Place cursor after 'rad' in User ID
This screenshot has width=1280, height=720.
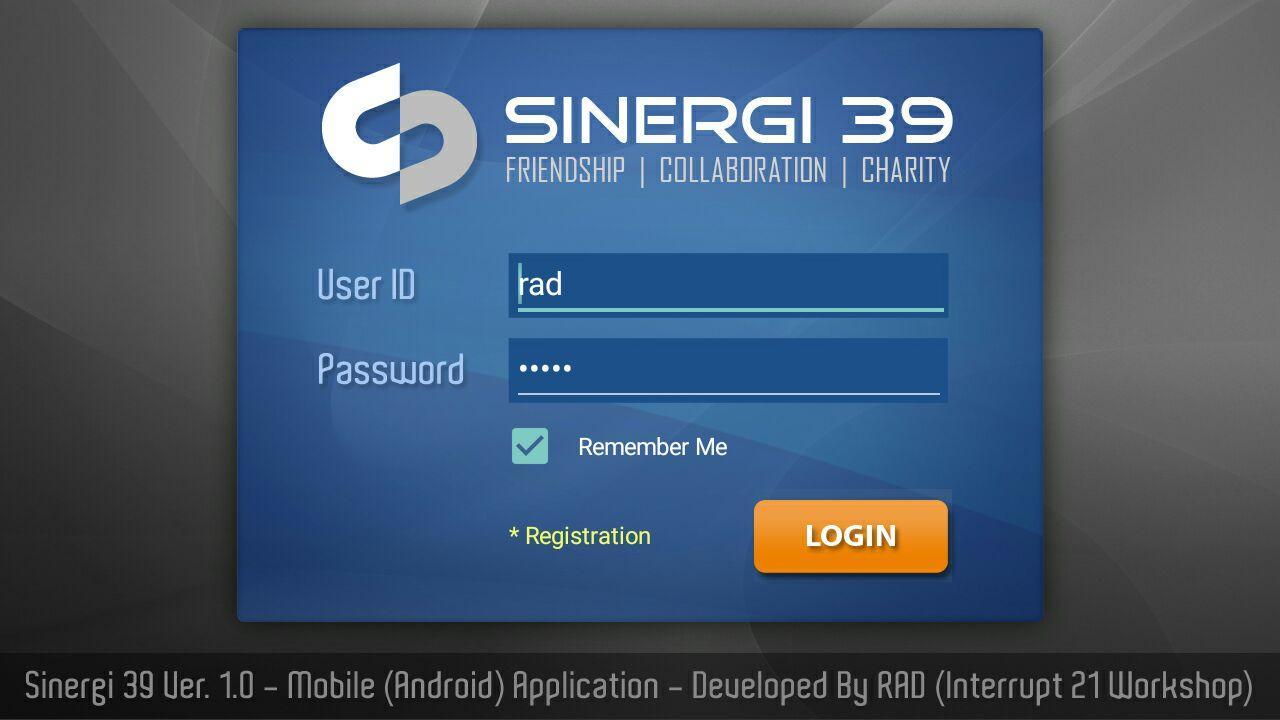coord(564,285)
